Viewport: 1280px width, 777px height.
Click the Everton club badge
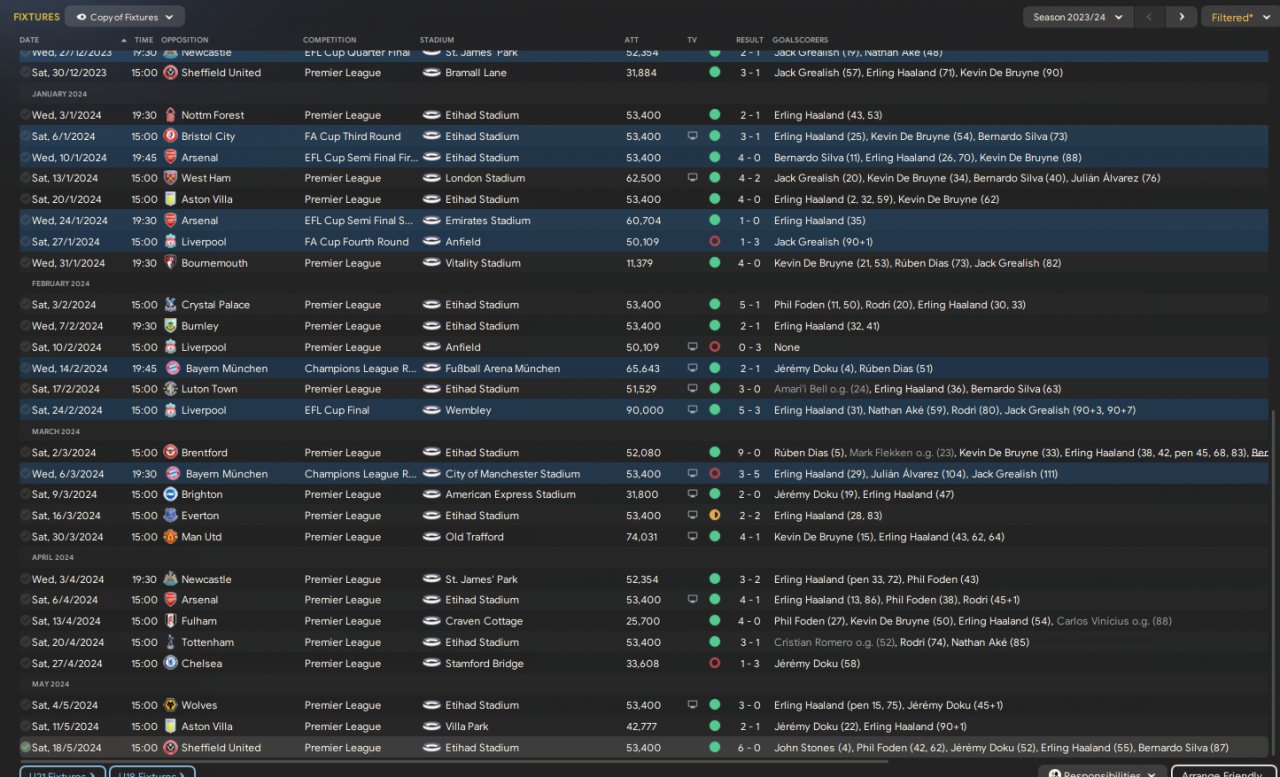tap(170, 516)
